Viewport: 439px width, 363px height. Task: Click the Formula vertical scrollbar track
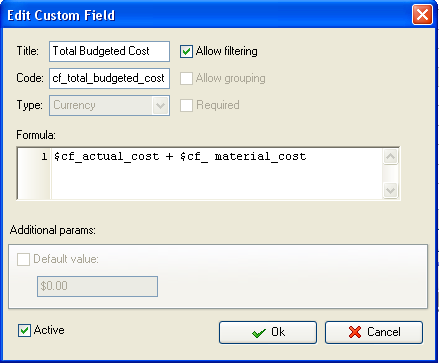pyautogui.click(x=390, y=173)
